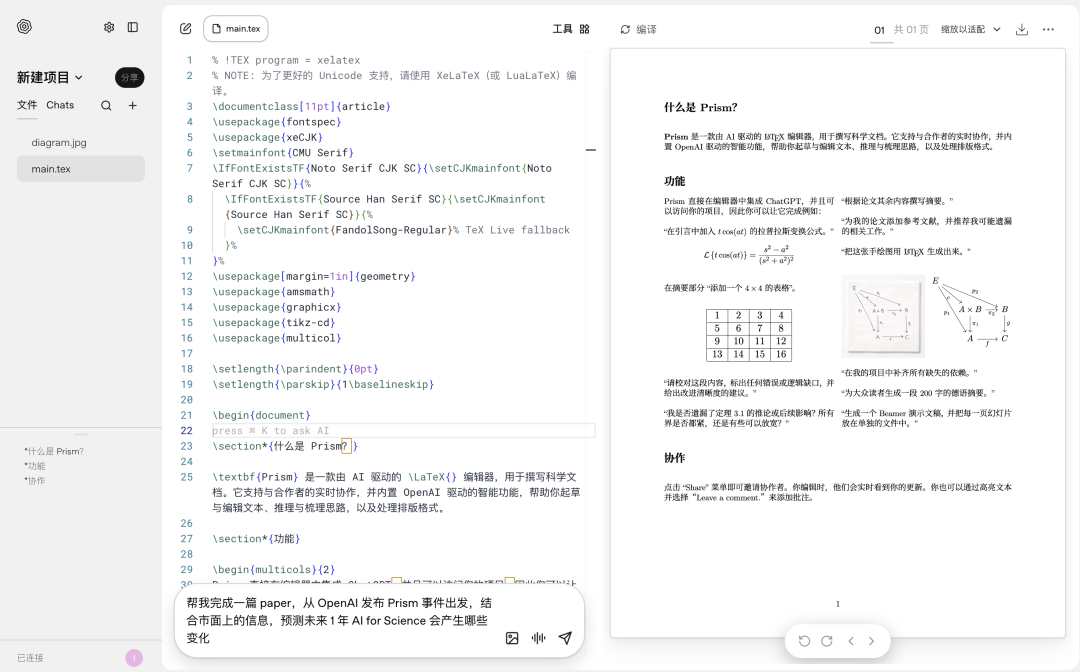The image size is (1080, 672).
Task: Open settings via the gear icon
Action: pos(109,27)
